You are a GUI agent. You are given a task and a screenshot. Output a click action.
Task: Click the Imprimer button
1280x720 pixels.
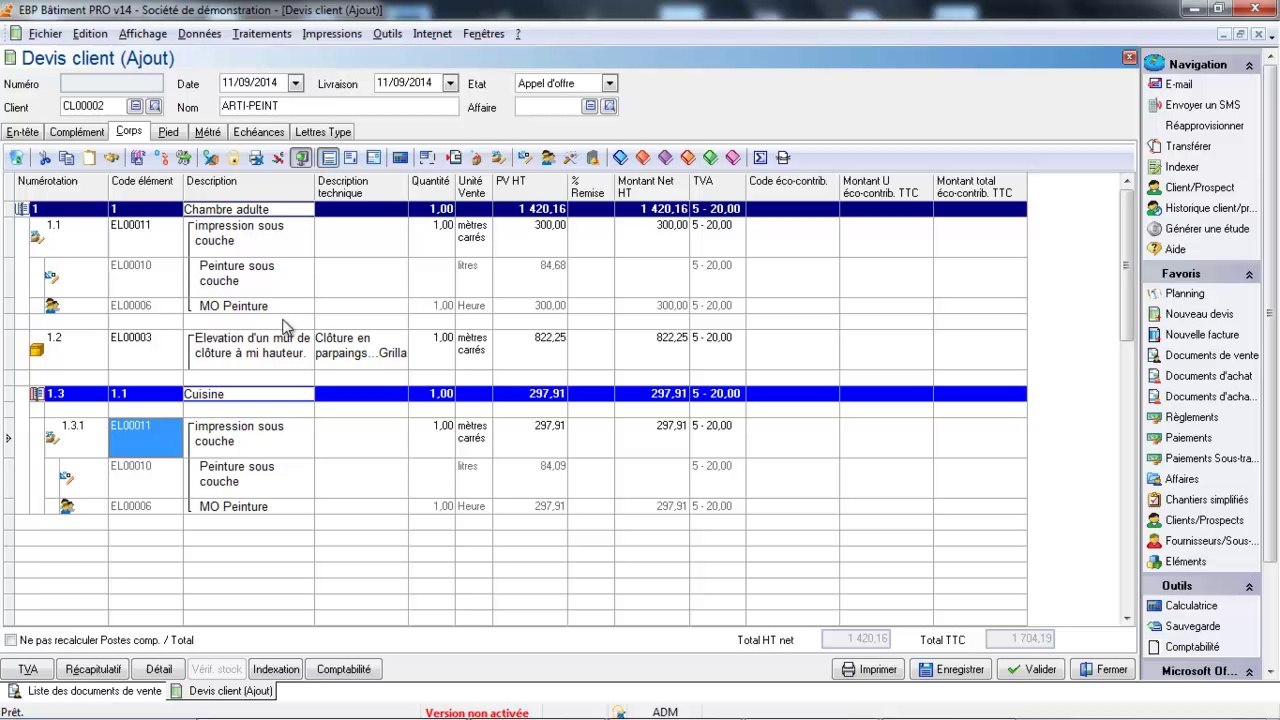(868, 669)
